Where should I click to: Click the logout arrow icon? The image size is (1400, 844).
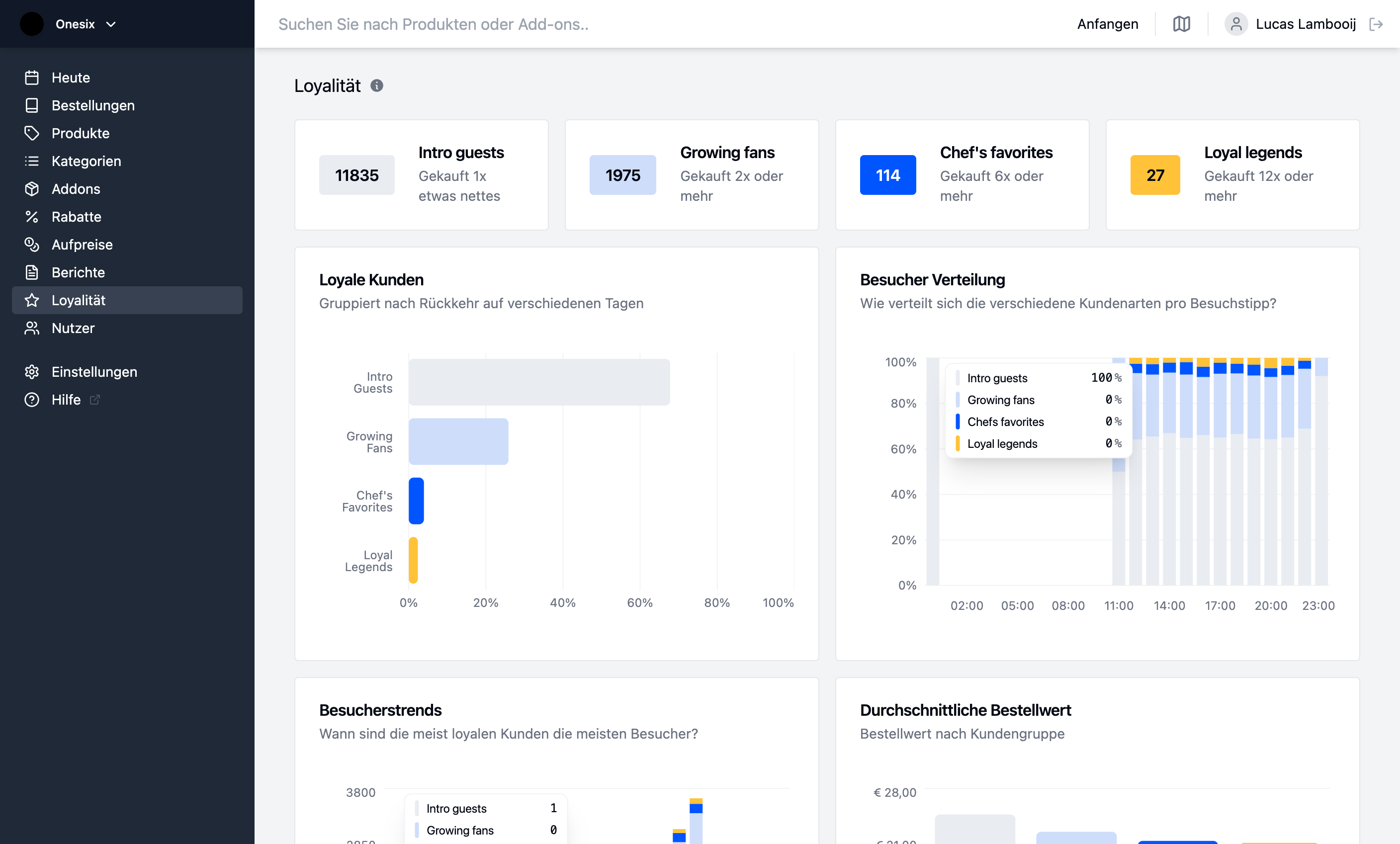(1376, 24)
